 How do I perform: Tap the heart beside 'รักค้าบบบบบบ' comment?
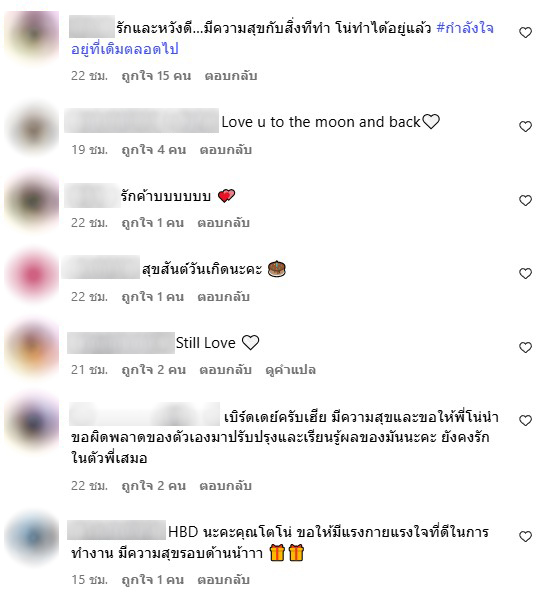(x=525, y=200)
